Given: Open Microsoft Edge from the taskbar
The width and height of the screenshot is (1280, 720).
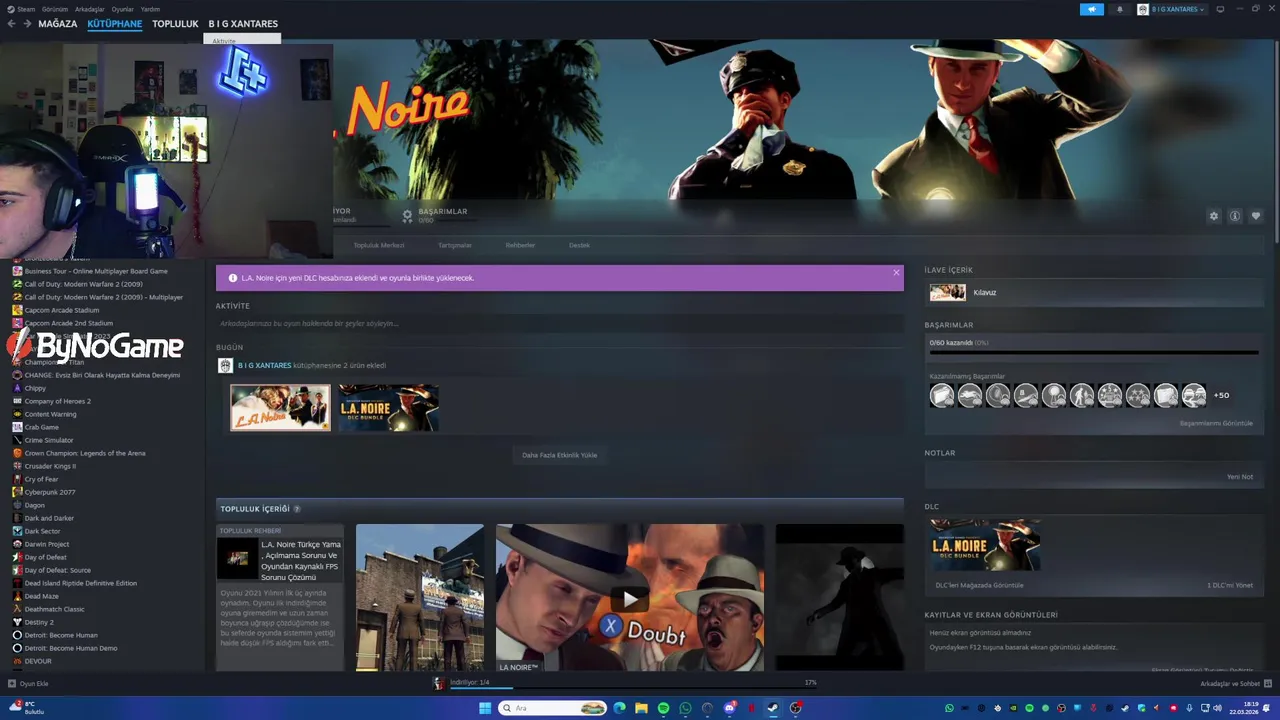Looking at the screenshot, I should pyautogui.click(x=619, y=708).
